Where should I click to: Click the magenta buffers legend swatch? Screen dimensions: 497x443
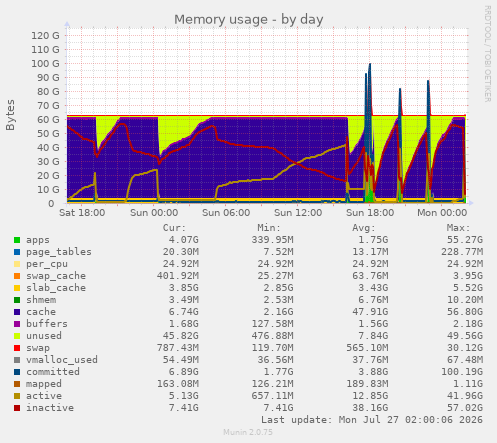point(17,324)
